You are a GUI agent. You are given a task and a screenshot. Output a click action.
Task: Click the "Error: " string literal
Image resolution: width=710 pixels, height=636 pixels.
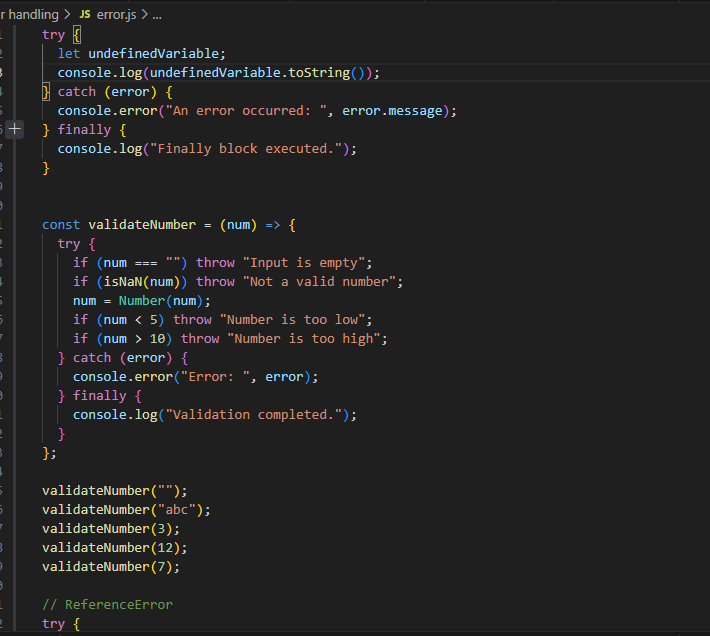pos(215,377)
